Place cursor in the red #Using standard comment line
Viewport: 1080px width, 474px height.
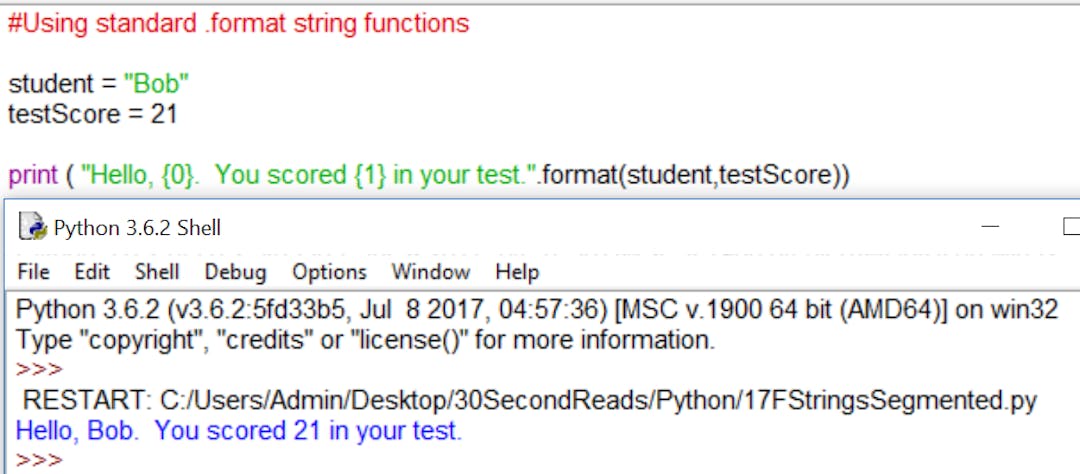(238, 23)
